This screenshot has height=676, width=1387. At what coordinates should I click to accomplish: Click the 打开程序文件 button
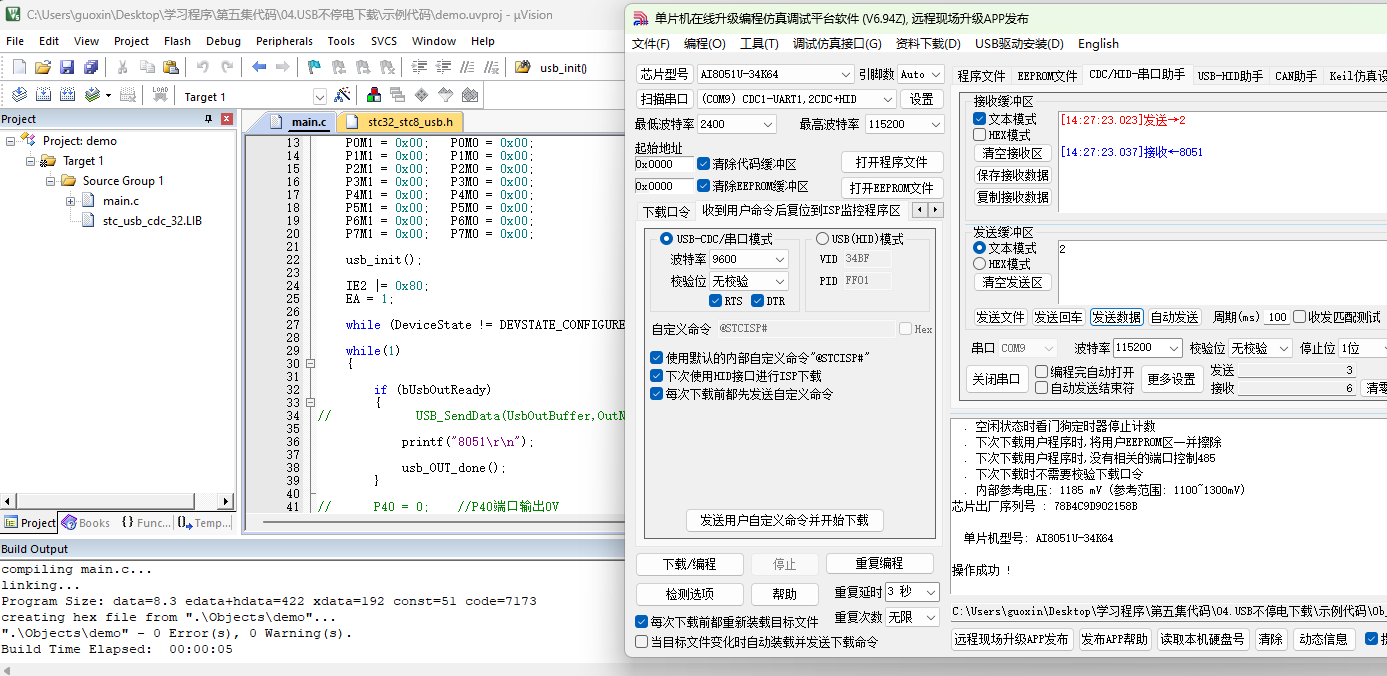pyautogui.click(x=891, y=162)
